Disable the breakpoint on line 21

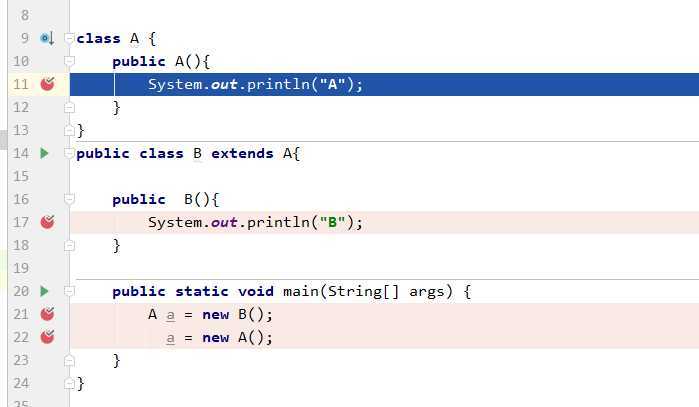[x=47, y=314]
